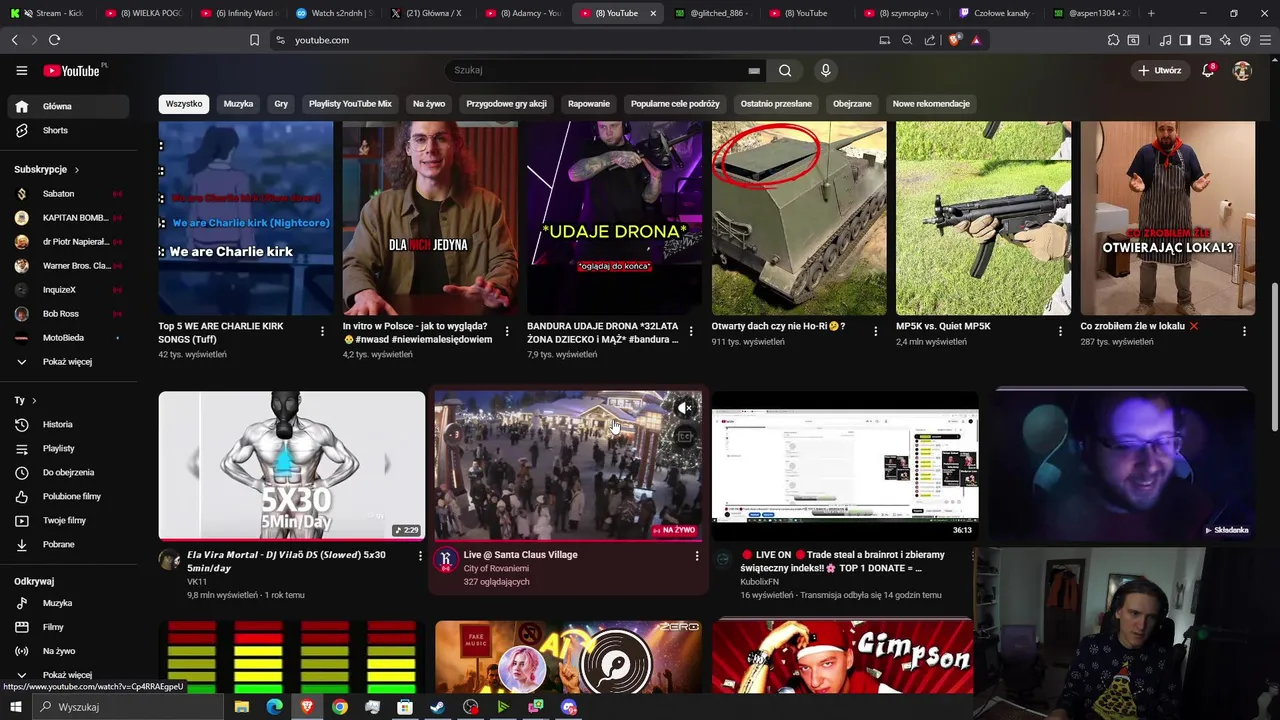This screenshot has height=720, width=1280.
Task: Open the Bob Ross subscription
Action: [x=68, y=313]
